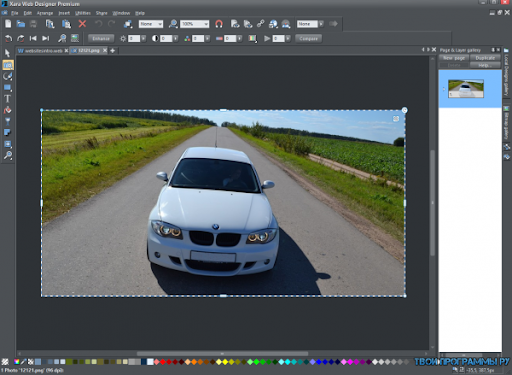
Task: Open the contrast value dropdown arrow
Action: 175,39
